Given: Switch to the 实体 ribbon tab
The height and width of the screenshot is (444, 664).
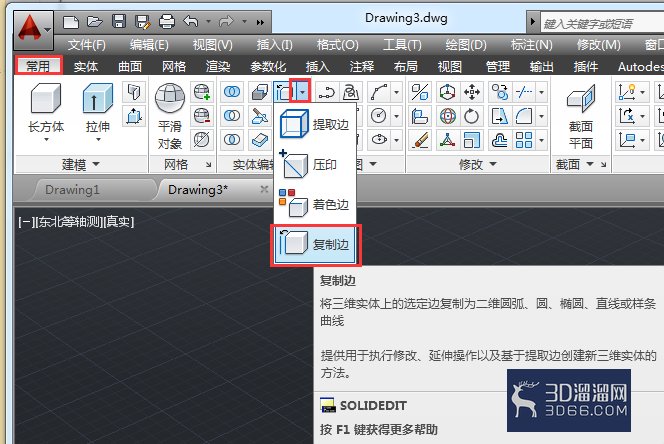Looking at the screenshot, I should point(86,66).
